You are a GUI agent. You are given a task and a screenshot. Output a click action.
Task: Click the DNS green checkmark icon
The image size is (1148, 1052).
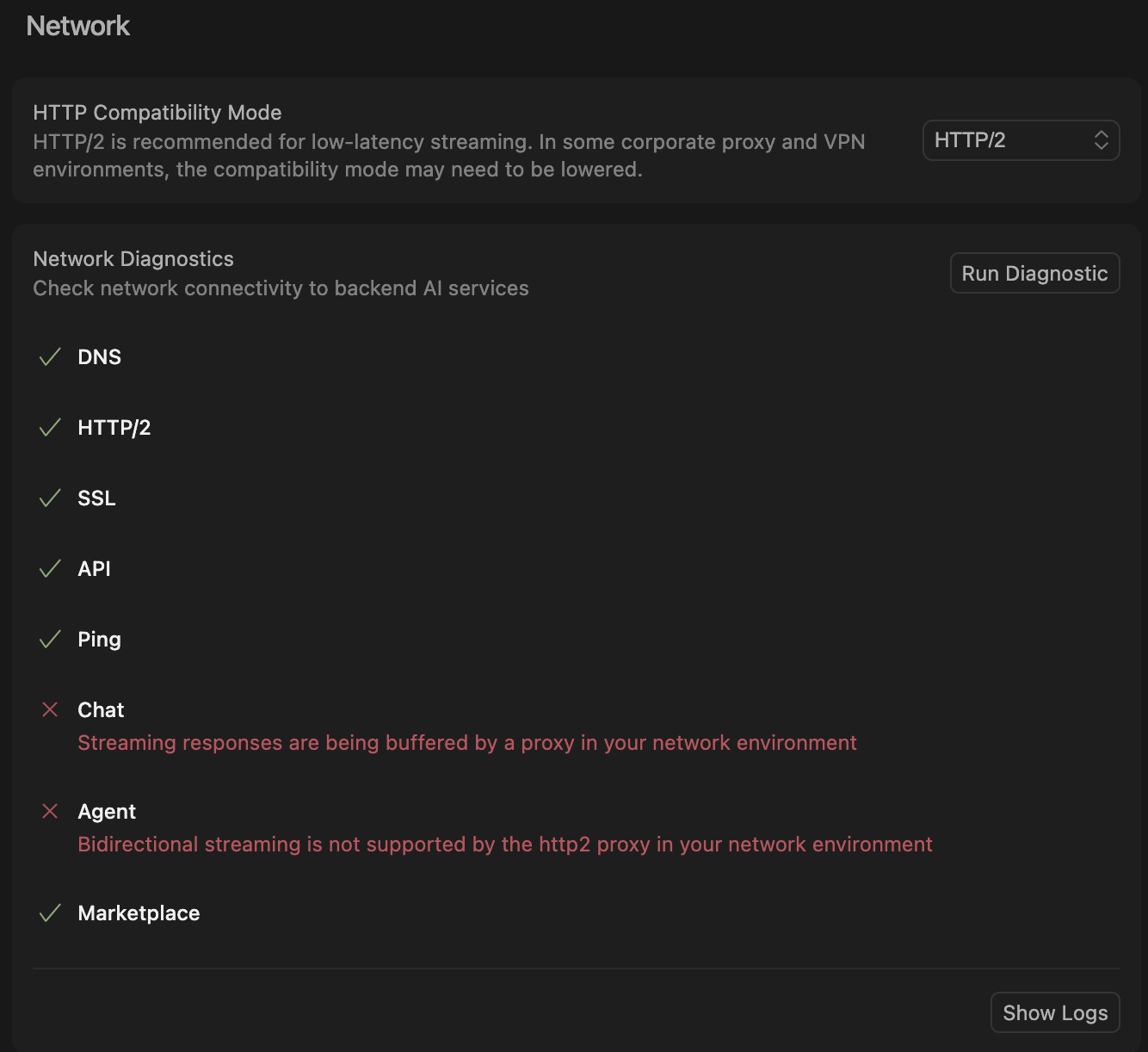(x=50, y=357)
